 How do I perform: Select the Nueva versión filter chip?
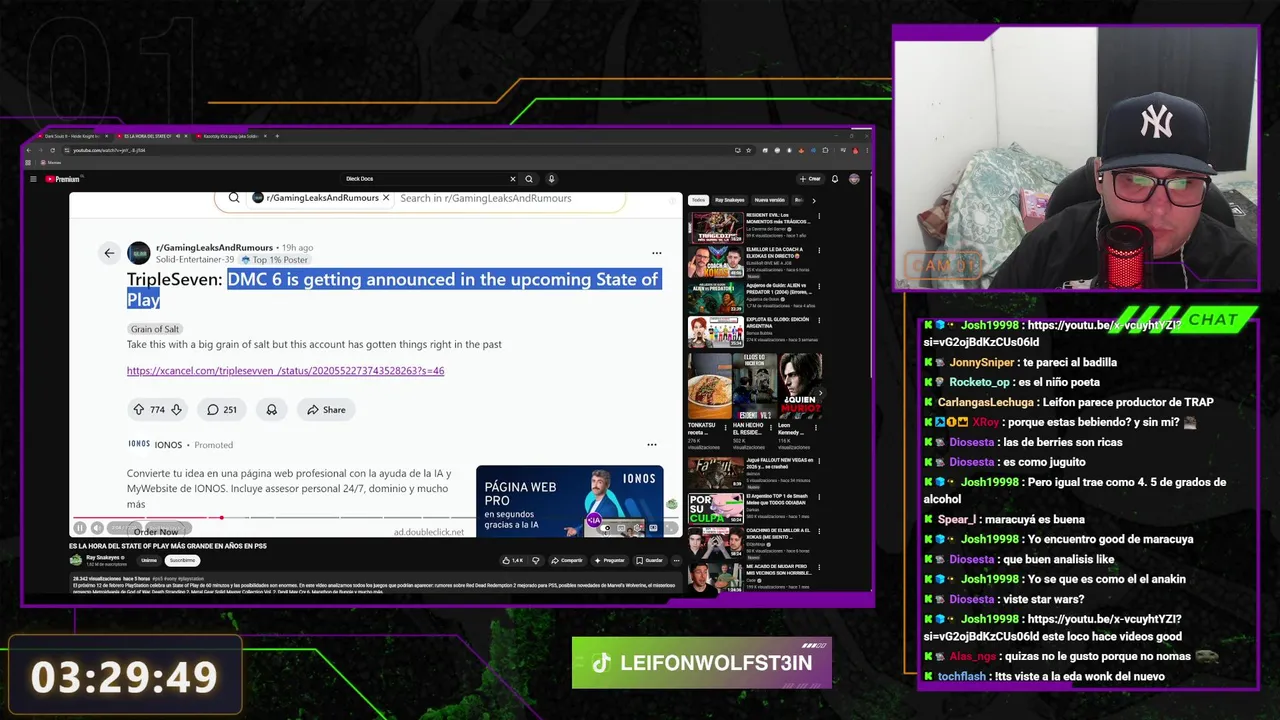[x=769, y=200]
